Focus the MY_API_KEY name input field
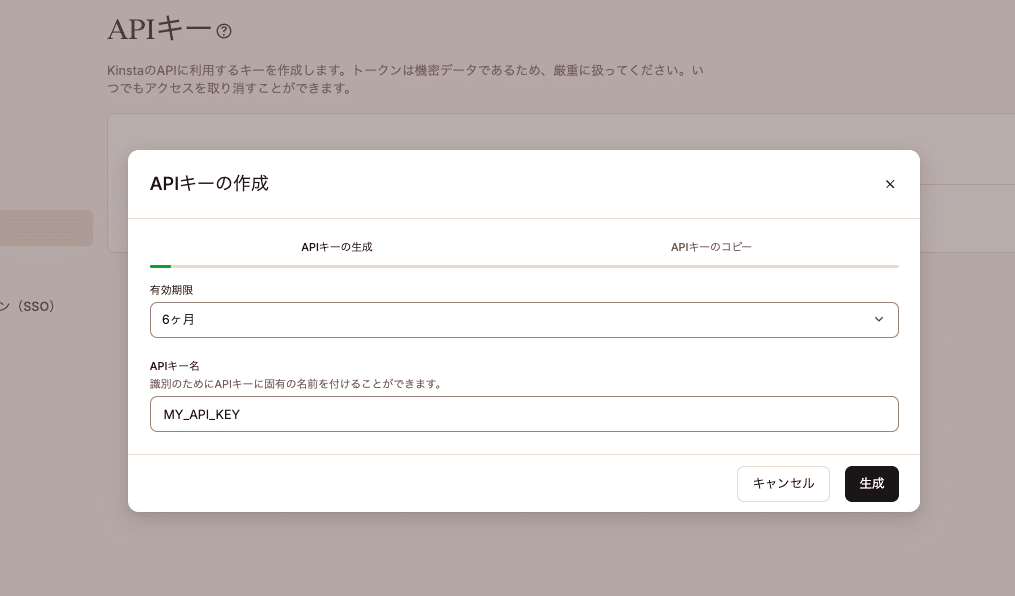 (x=523, y=413)
